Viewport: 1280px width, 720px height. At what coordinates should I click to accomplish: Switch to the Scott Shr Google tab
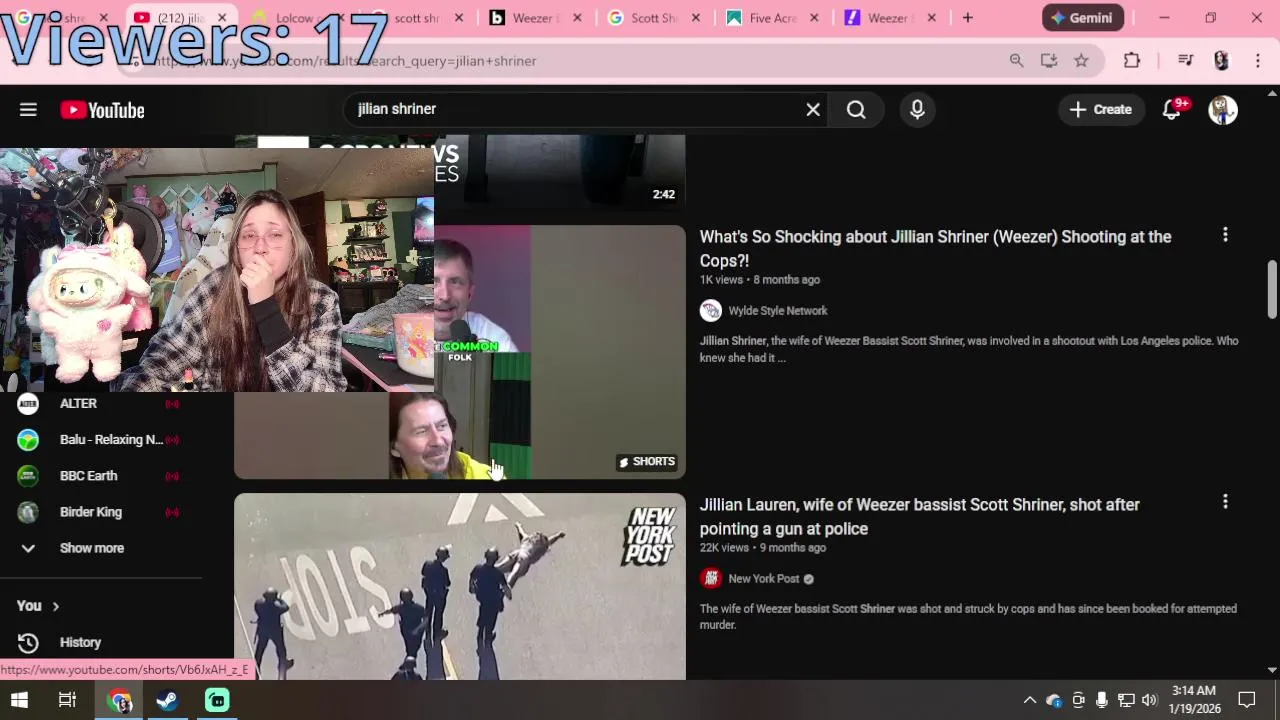pyautogui.click(x=654, y=18)
